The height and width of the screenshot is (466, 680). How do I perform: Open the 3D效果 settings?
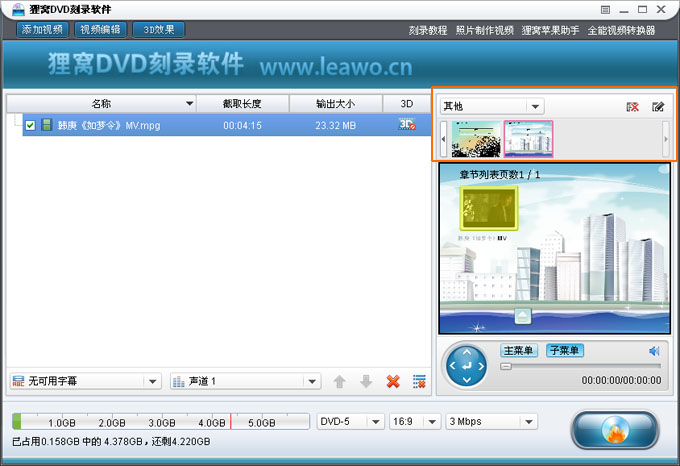tap(158, 29)
